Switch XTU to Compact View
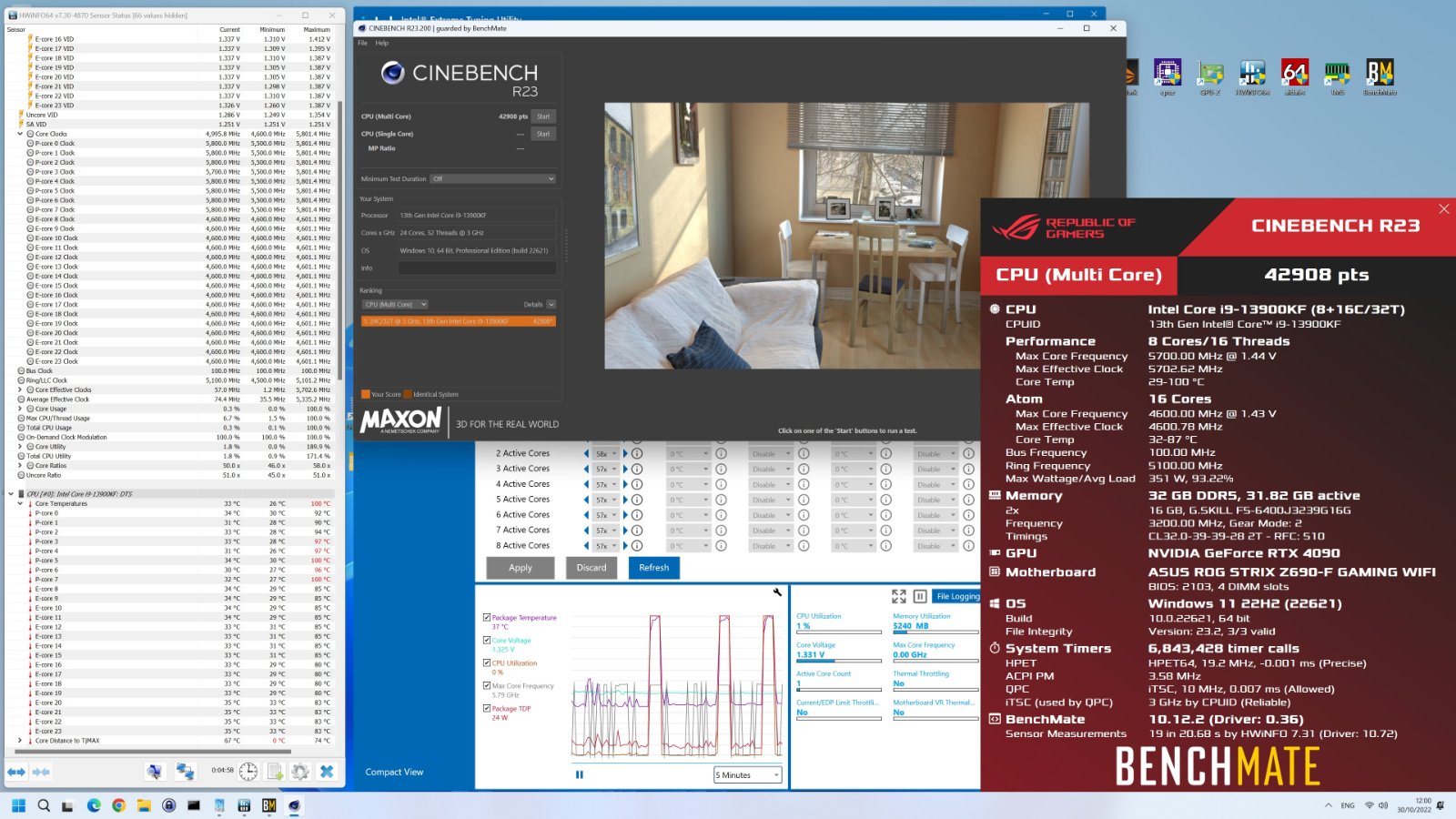Image resolution: width=1456 pixels, height=819 pixels. coord(394,772)
